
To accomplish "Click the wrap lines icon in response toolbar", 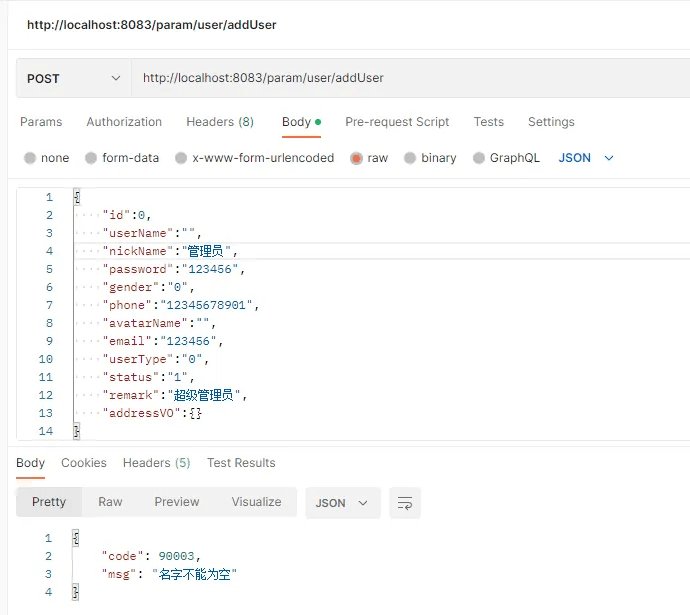I will (x=405, y=503).
